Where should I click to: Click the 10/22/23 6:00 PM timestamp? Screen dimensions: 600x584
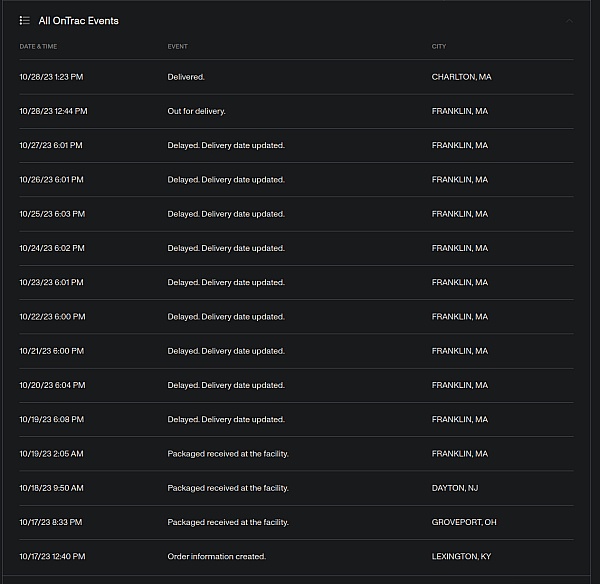[x=51, y=317]
